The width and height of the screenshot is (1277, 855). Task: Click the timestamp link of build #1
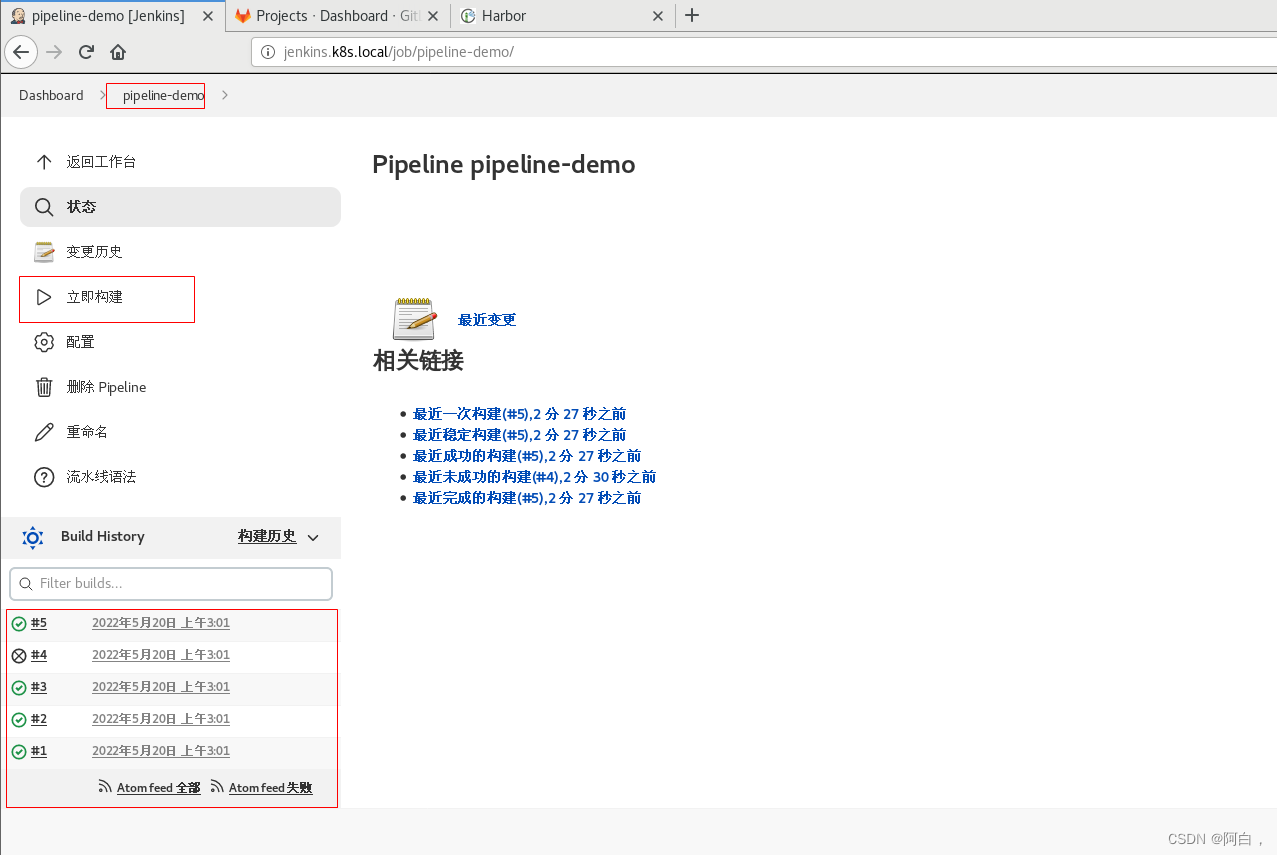coord(161,751)
